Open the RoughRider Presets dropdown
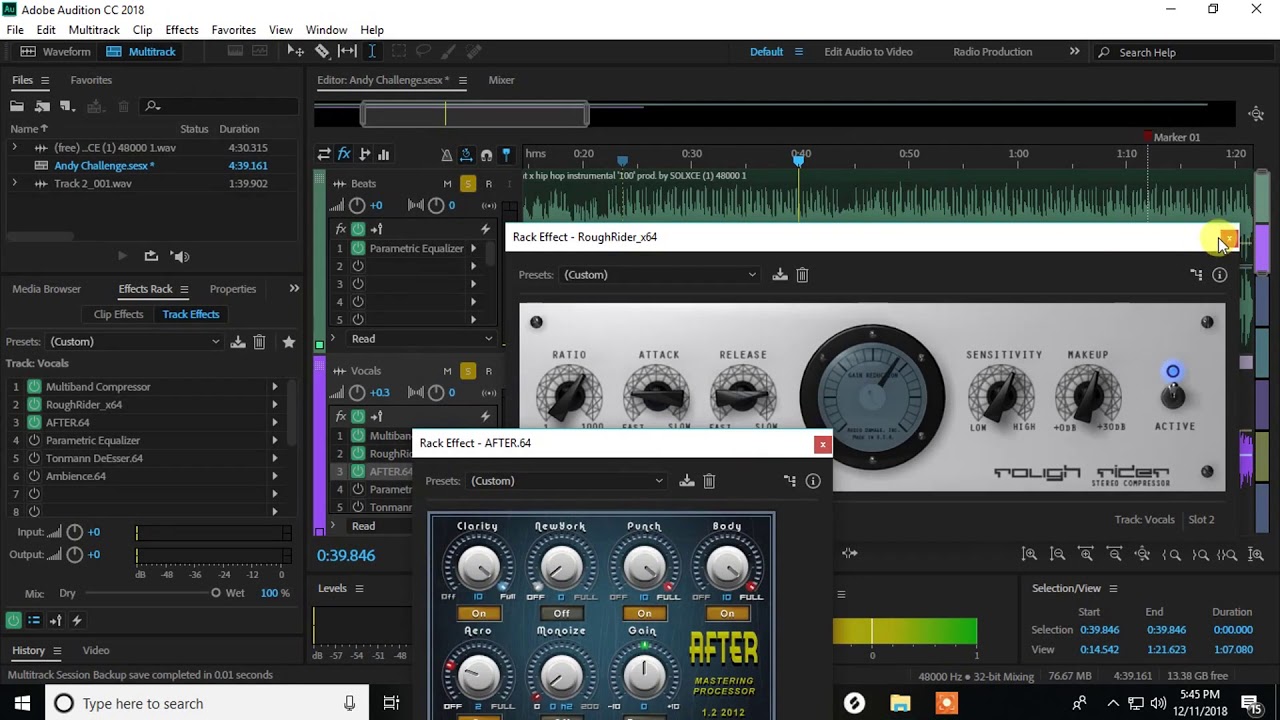 [659, 275]
